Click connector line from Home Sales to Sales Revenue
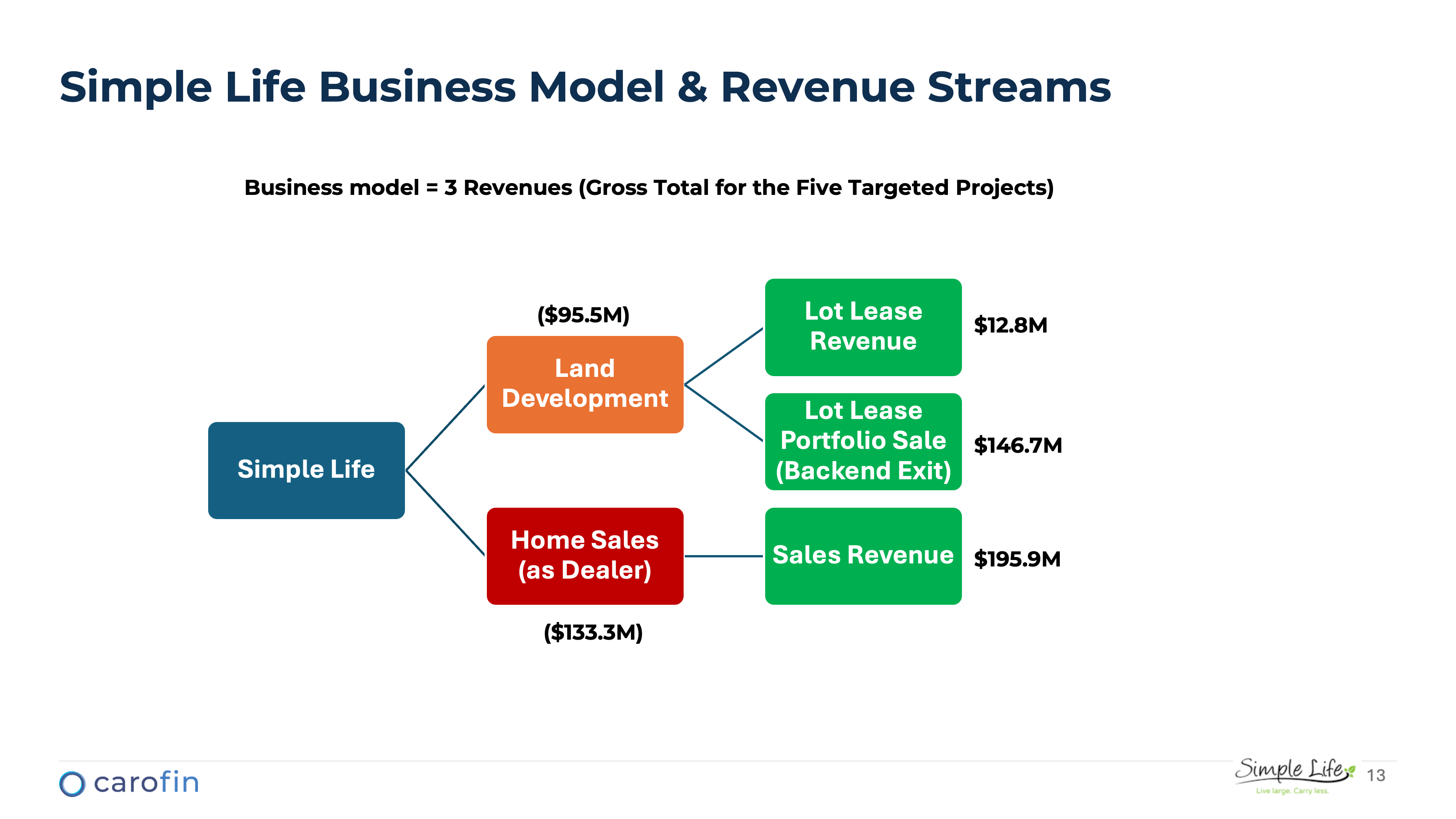The height and width of the screenshot is (819, 1456). (x=723, y=556)
